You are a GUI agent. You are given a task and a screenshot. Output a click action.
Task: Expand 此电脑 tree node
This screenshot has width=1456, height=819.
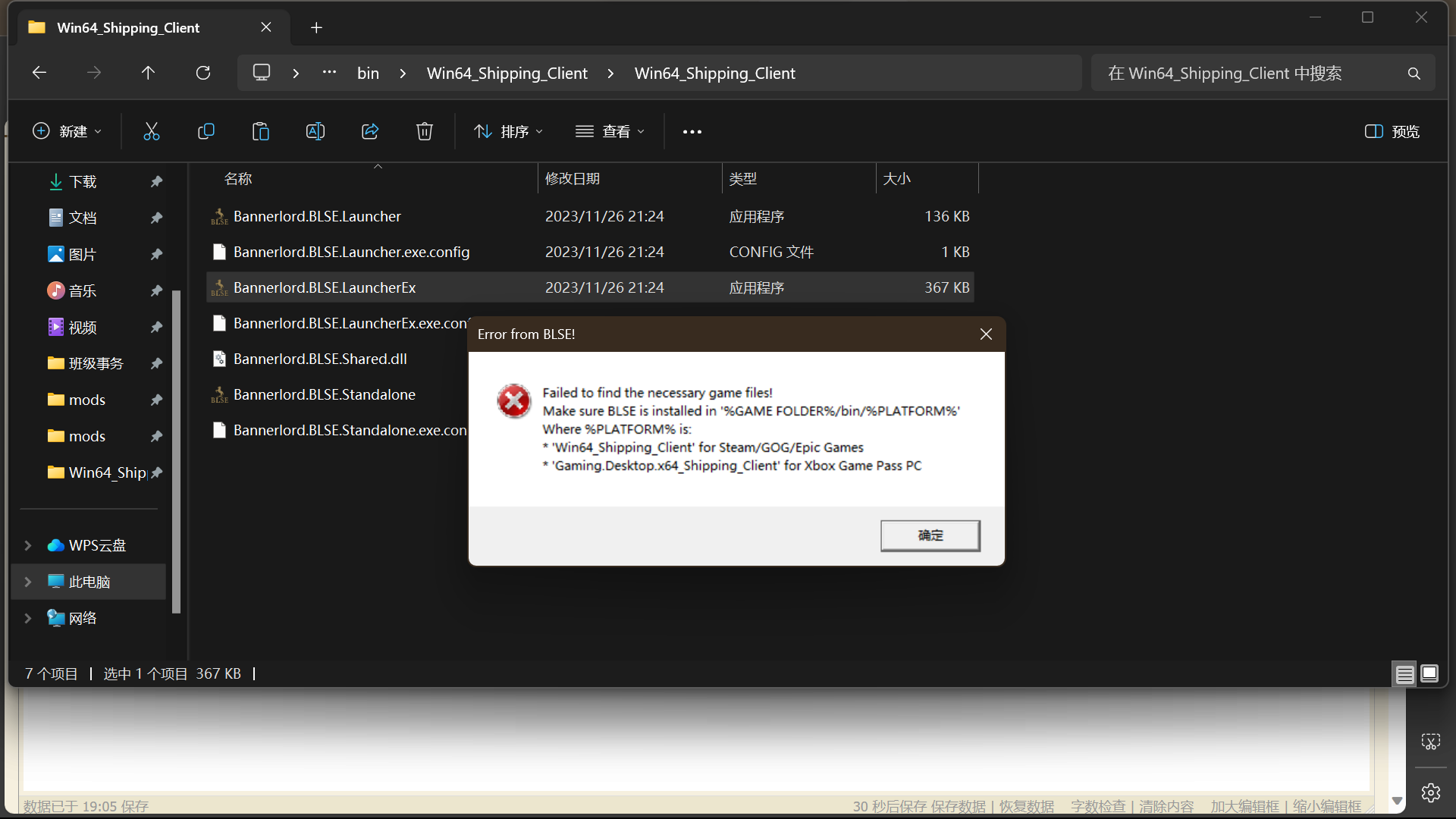point(28,582)
